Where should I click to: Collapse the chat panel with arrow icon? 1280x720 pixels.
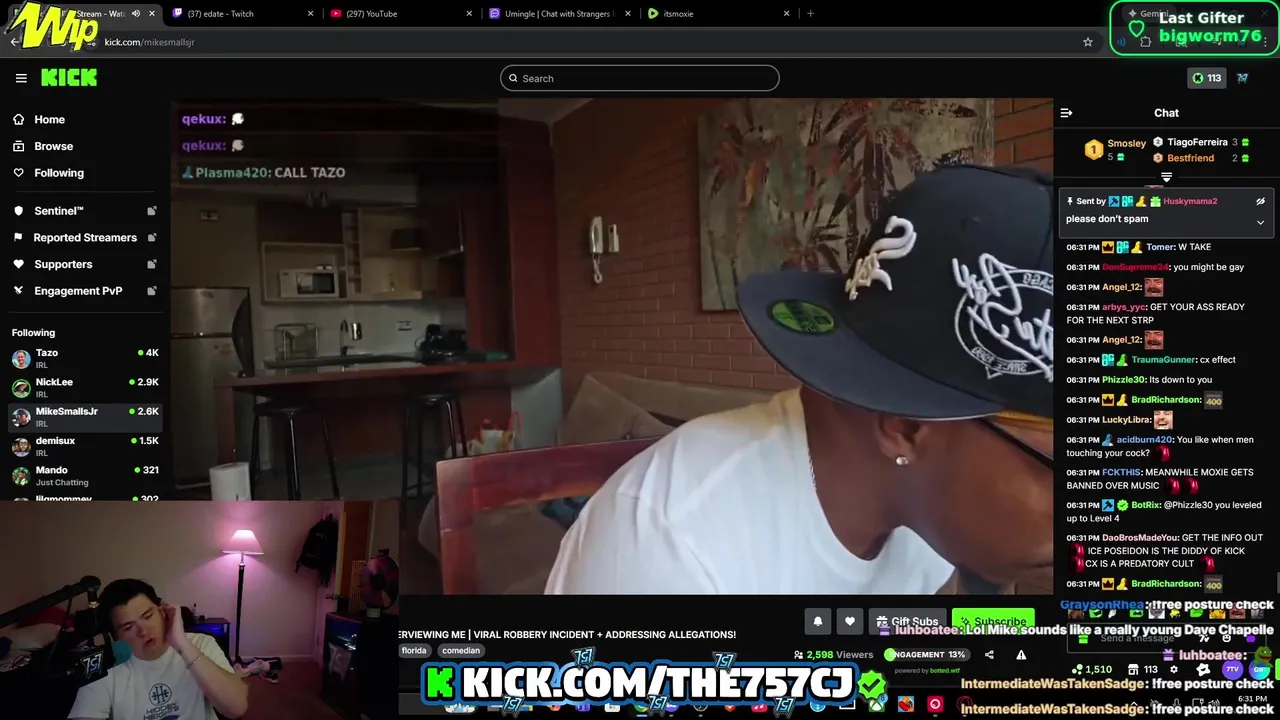[x=1066, y=113]
